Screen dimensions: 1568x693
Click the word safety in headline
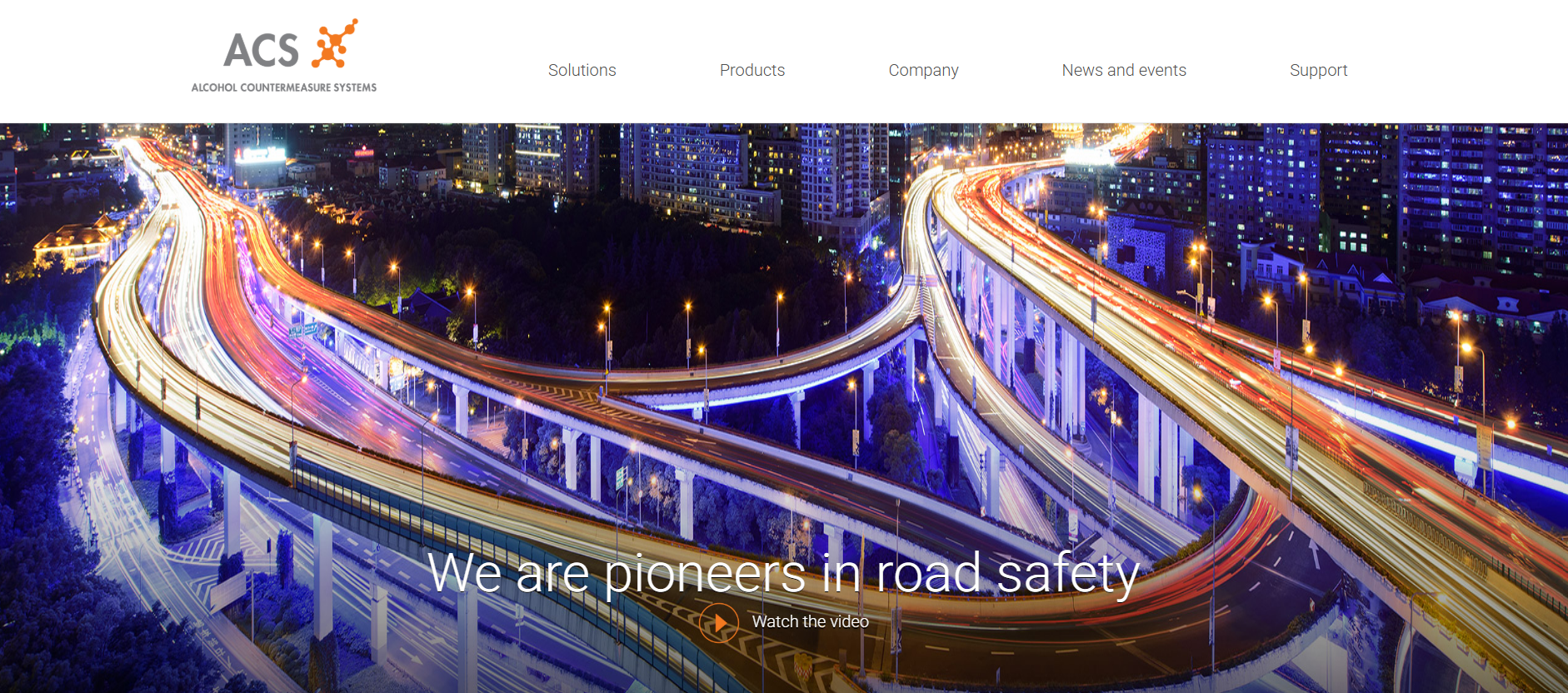coord(1068,573)
